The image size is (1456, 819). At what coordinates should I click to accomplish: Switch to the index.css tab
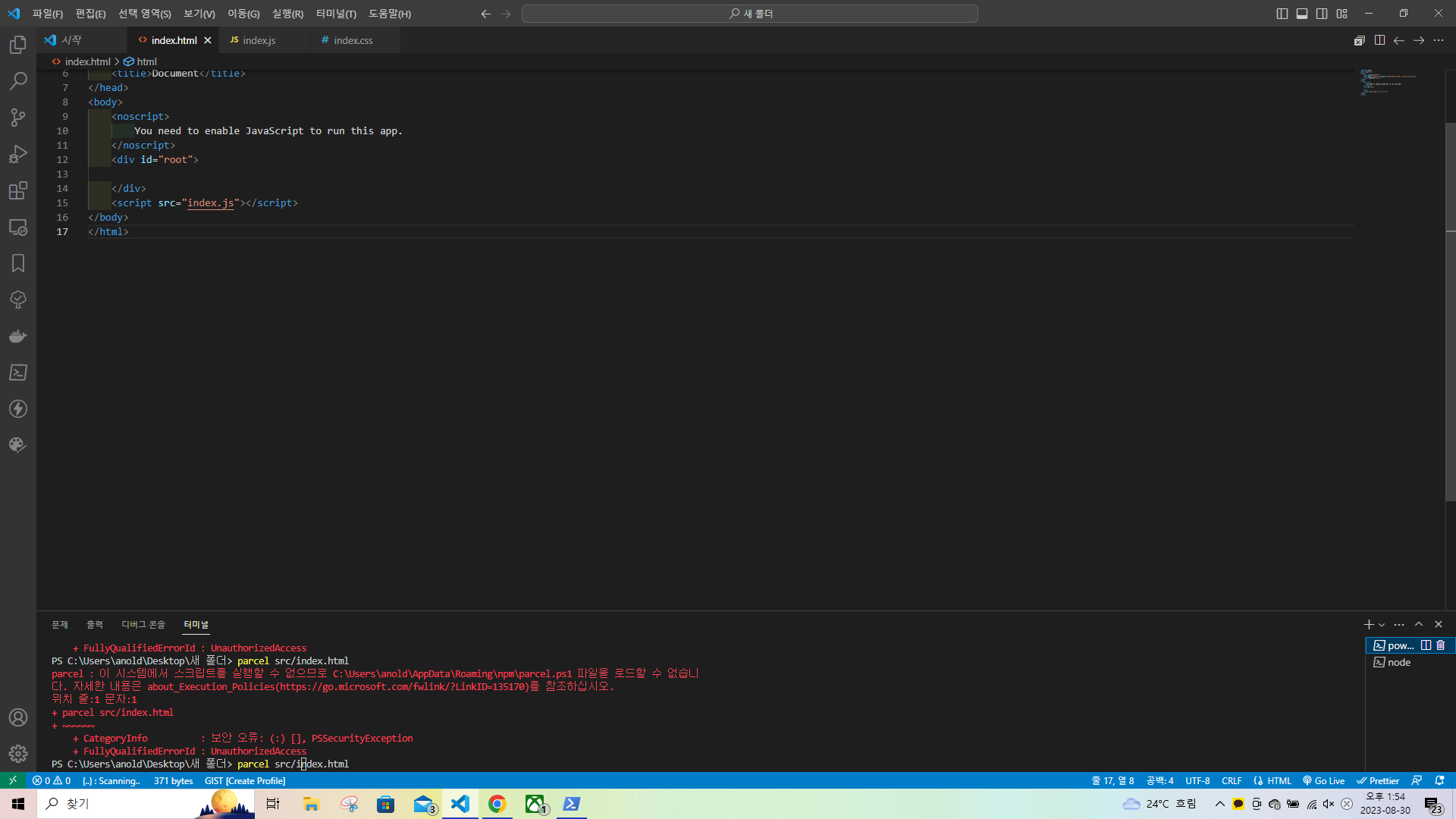point(353,40)
